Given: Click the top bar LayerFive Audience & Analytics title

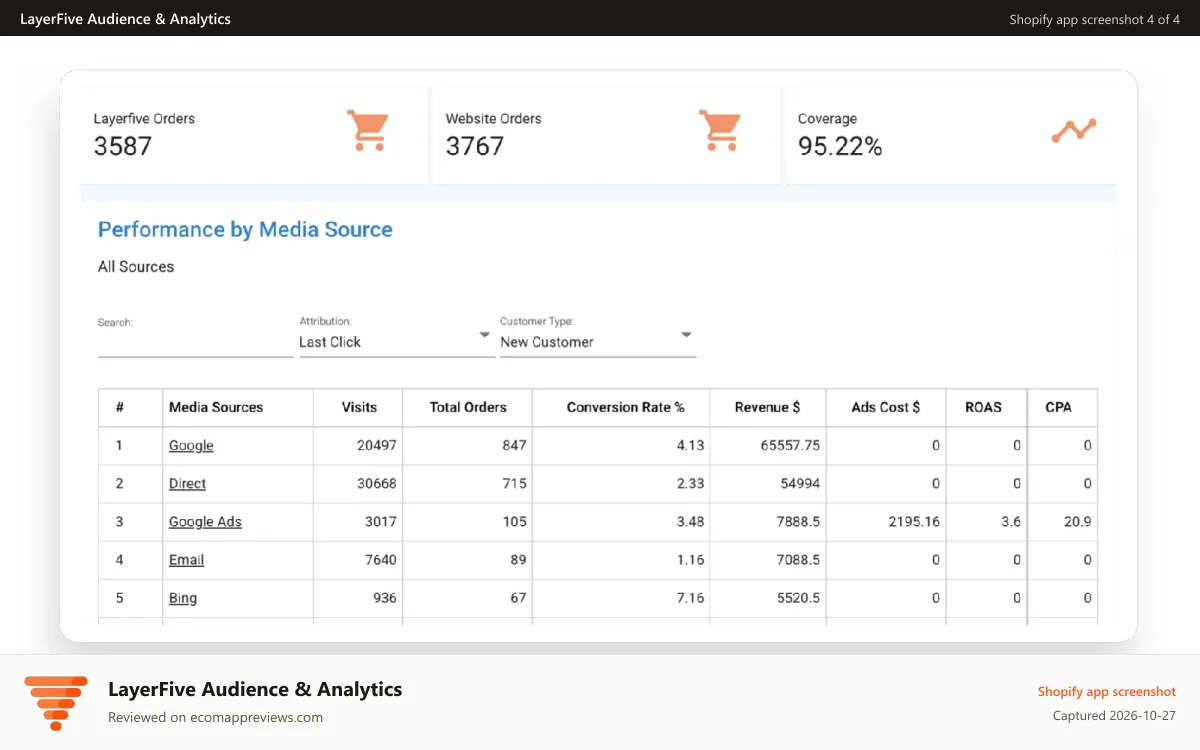Looking at the screenshot, I should 125,19.
